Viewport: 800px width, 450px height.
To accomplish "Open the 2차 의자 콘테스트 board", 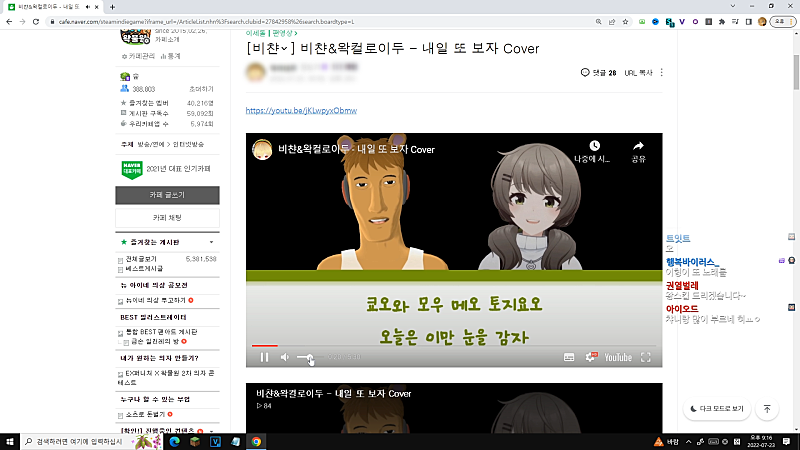I will (x=166, y=378).
